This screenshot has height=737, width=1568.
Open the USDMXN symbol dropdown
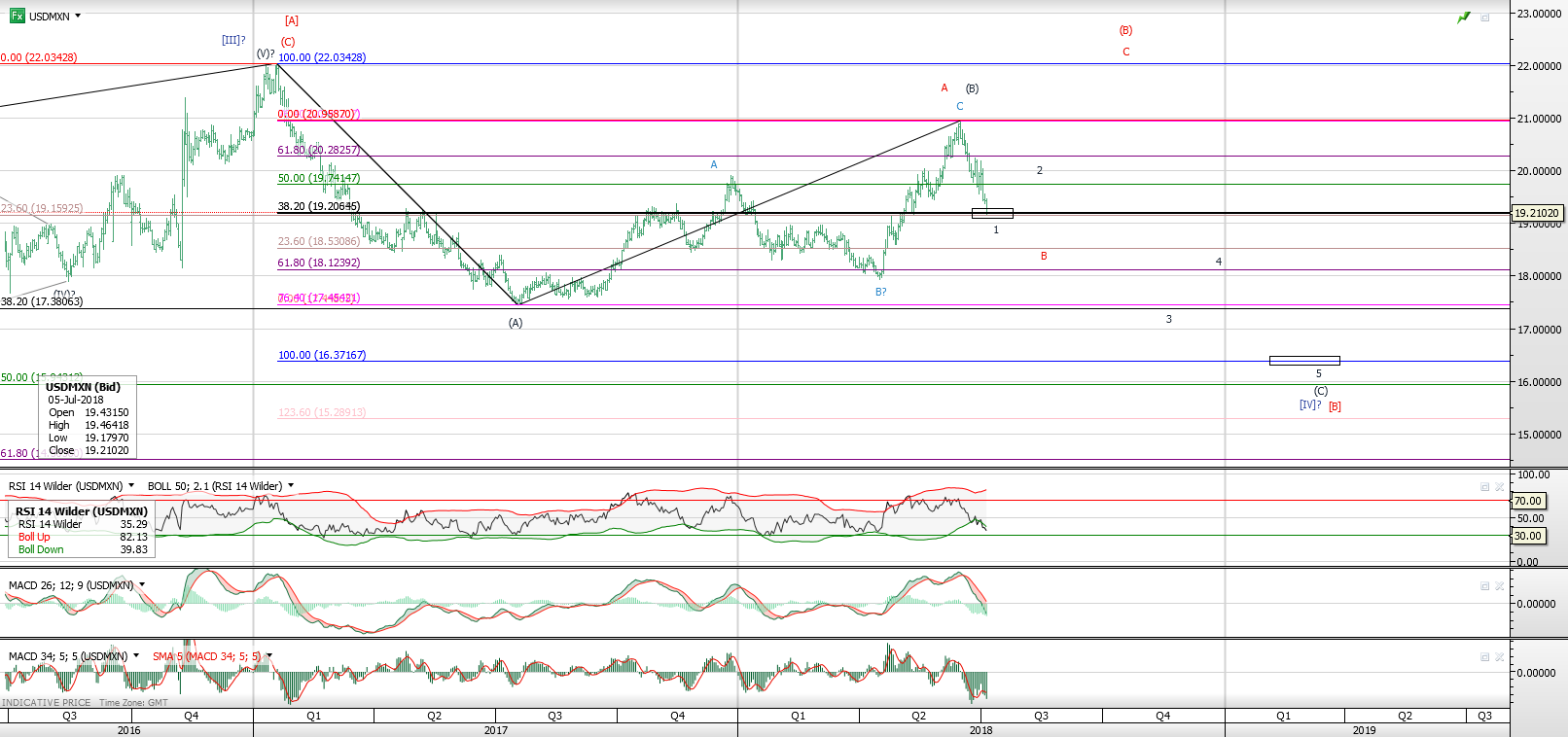78,17
